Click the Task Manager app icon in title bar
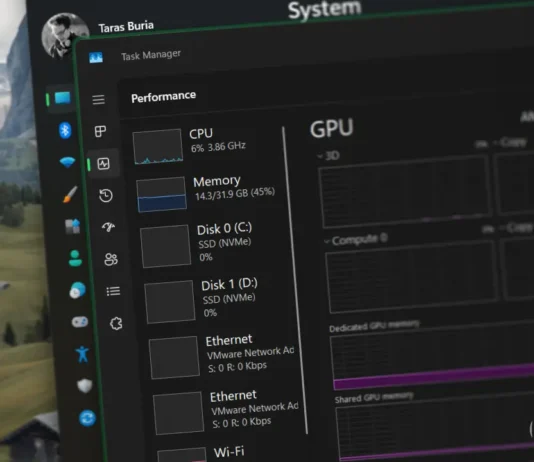This screenshot has width=534, height=462. coord(96,58)
